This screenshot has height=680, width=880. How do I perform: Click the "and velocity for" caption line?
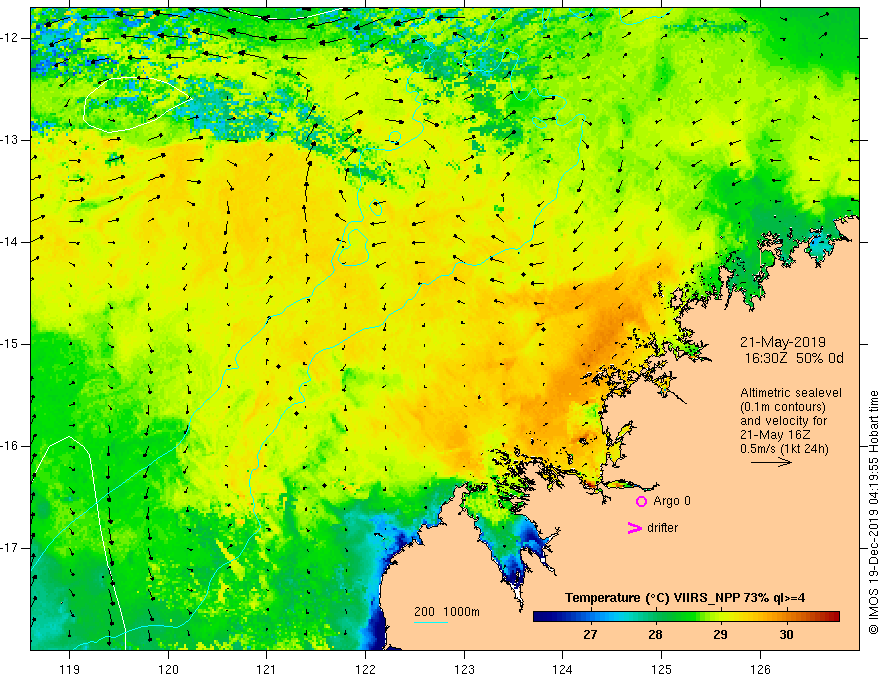coord(783,421)
